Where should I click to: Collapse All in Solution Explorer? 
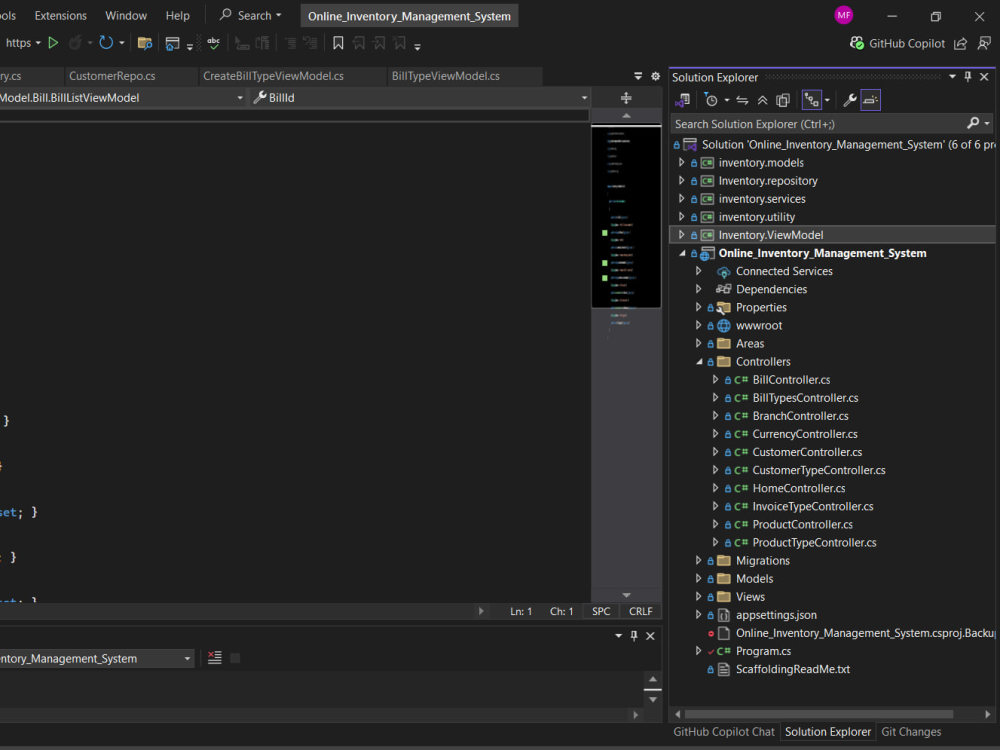763,100
